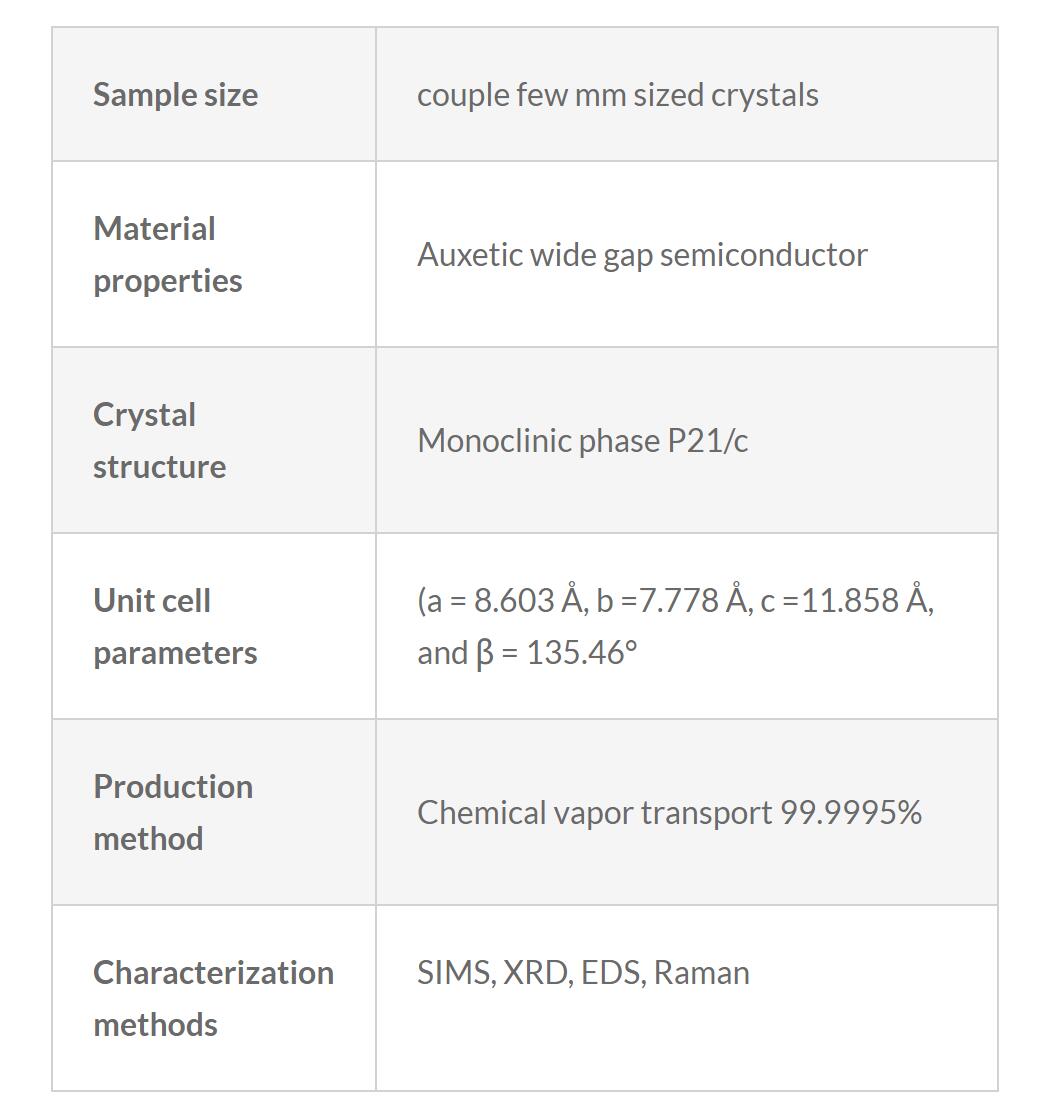Select the 'Auxetic wide gap semiconductor' text
This screenshot has width=1051, height=1110.
(642, 255)
